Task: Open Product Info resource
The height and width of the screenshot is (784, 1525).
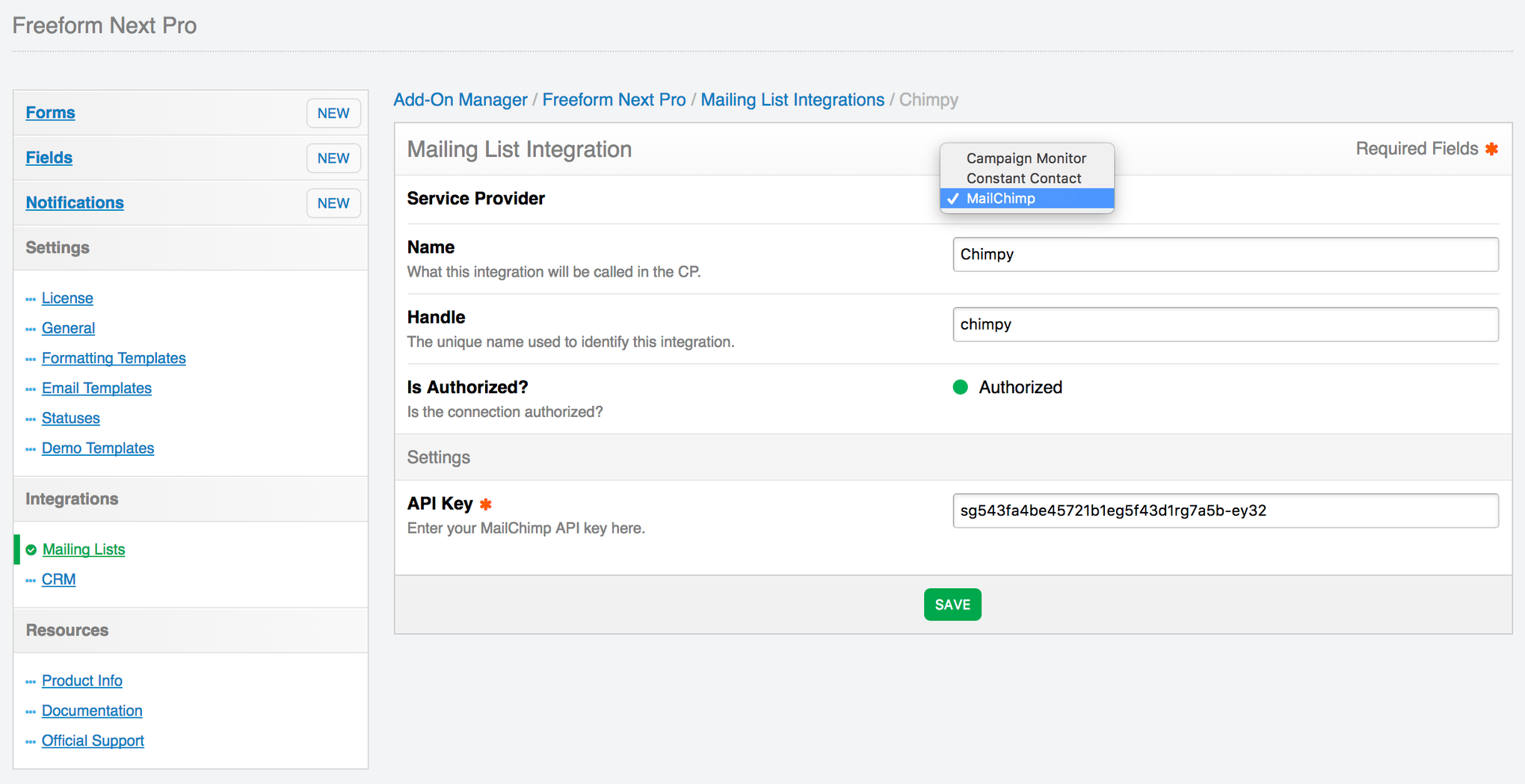Action: pos(82,681)
